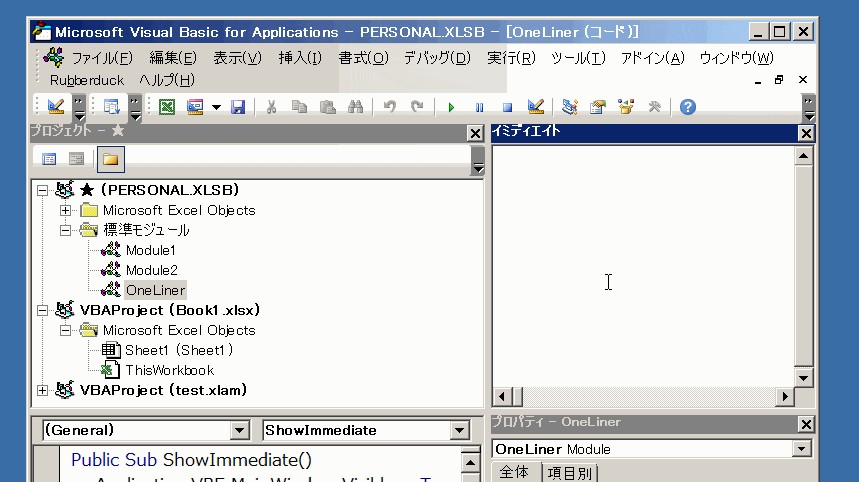Open the Insert object dropdown arrow
Screen dimensions: 859x482
(x=216, y=107)
